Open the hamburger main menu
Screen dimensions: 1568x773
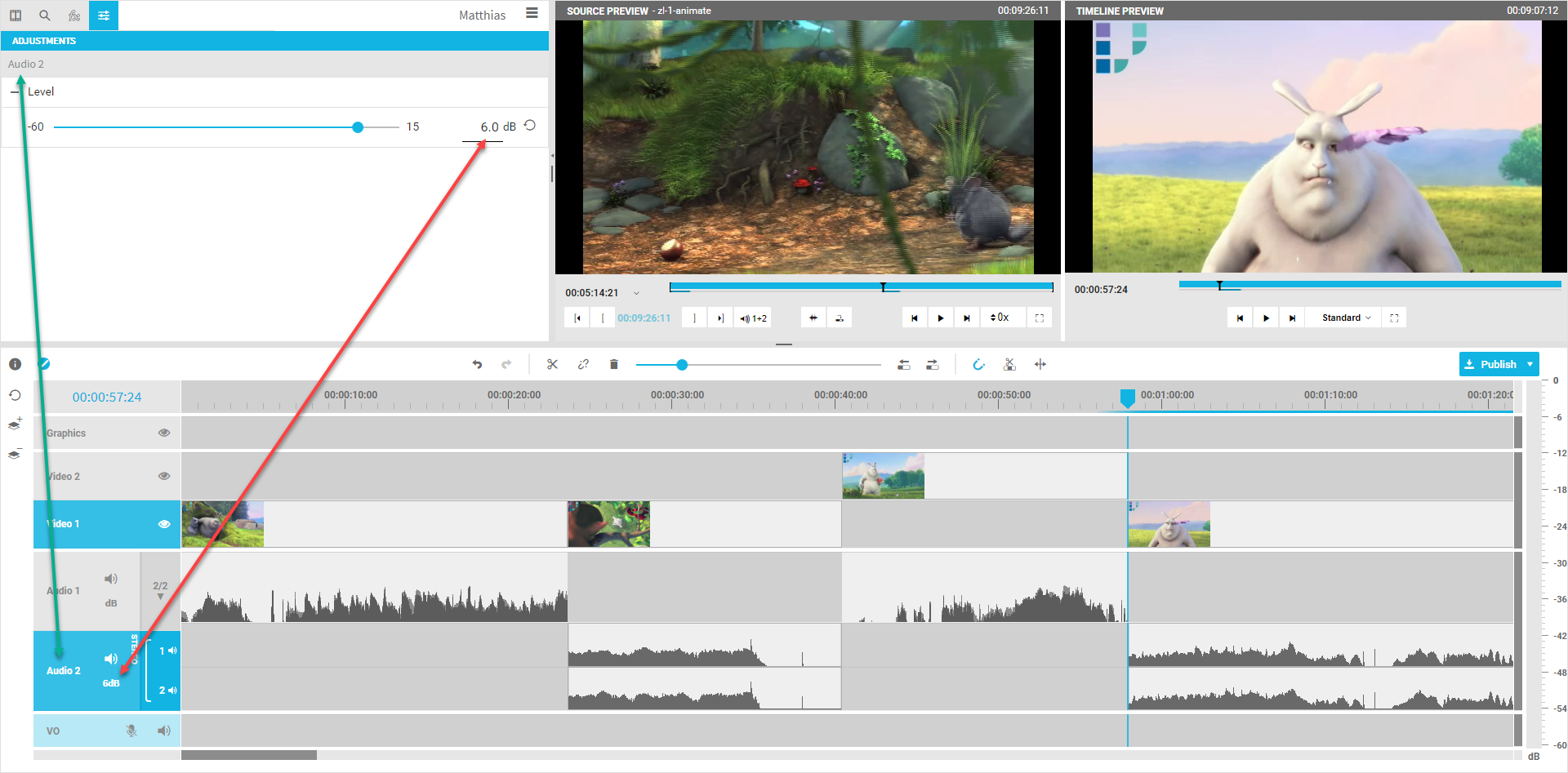(532, 13)
